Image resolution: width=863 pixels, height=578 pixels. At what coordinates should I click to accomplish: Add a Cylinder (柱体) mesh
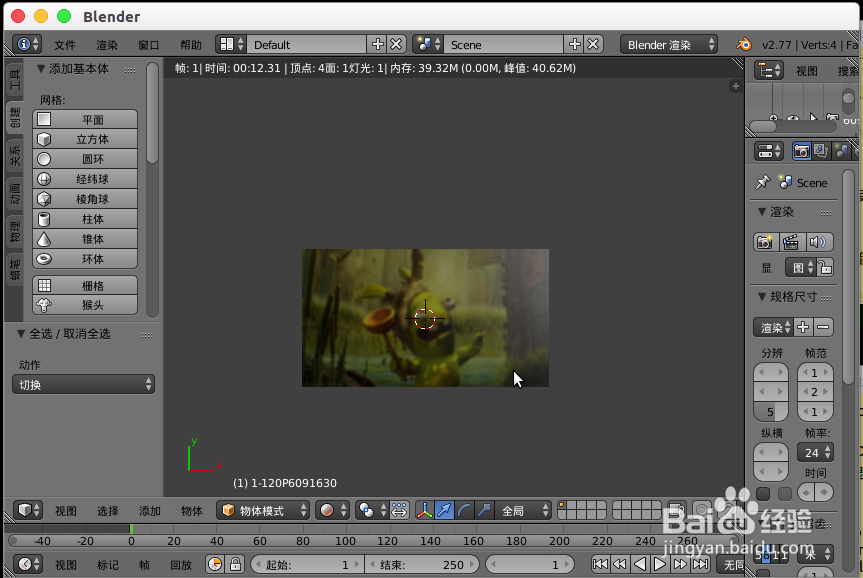(85, 219)
